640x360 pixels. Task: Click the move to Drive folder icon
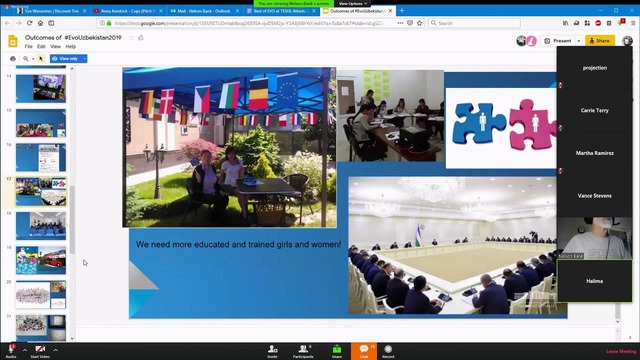pyautogui.click(x=141, y=38)
